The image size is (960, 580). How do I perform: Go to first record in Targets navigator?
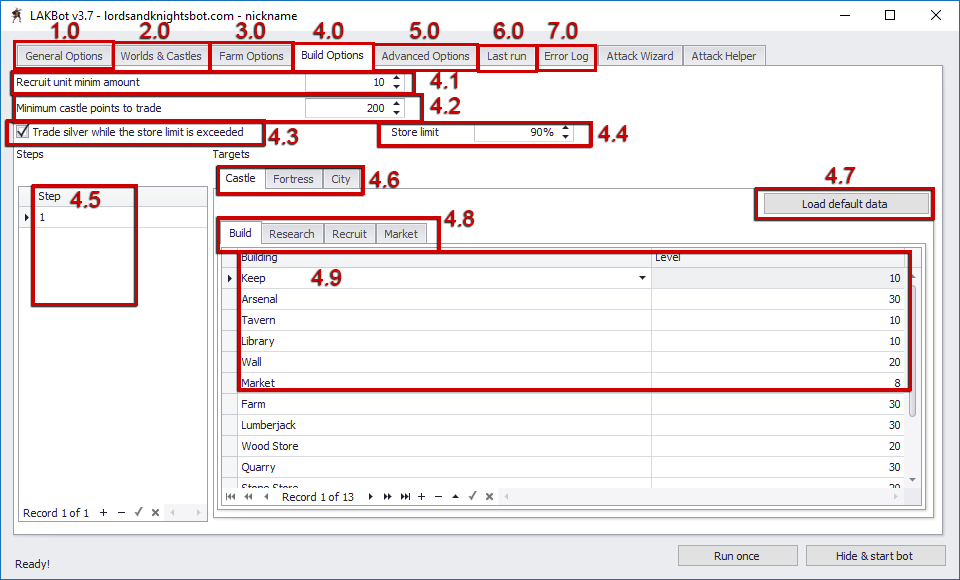click(230, 497)
